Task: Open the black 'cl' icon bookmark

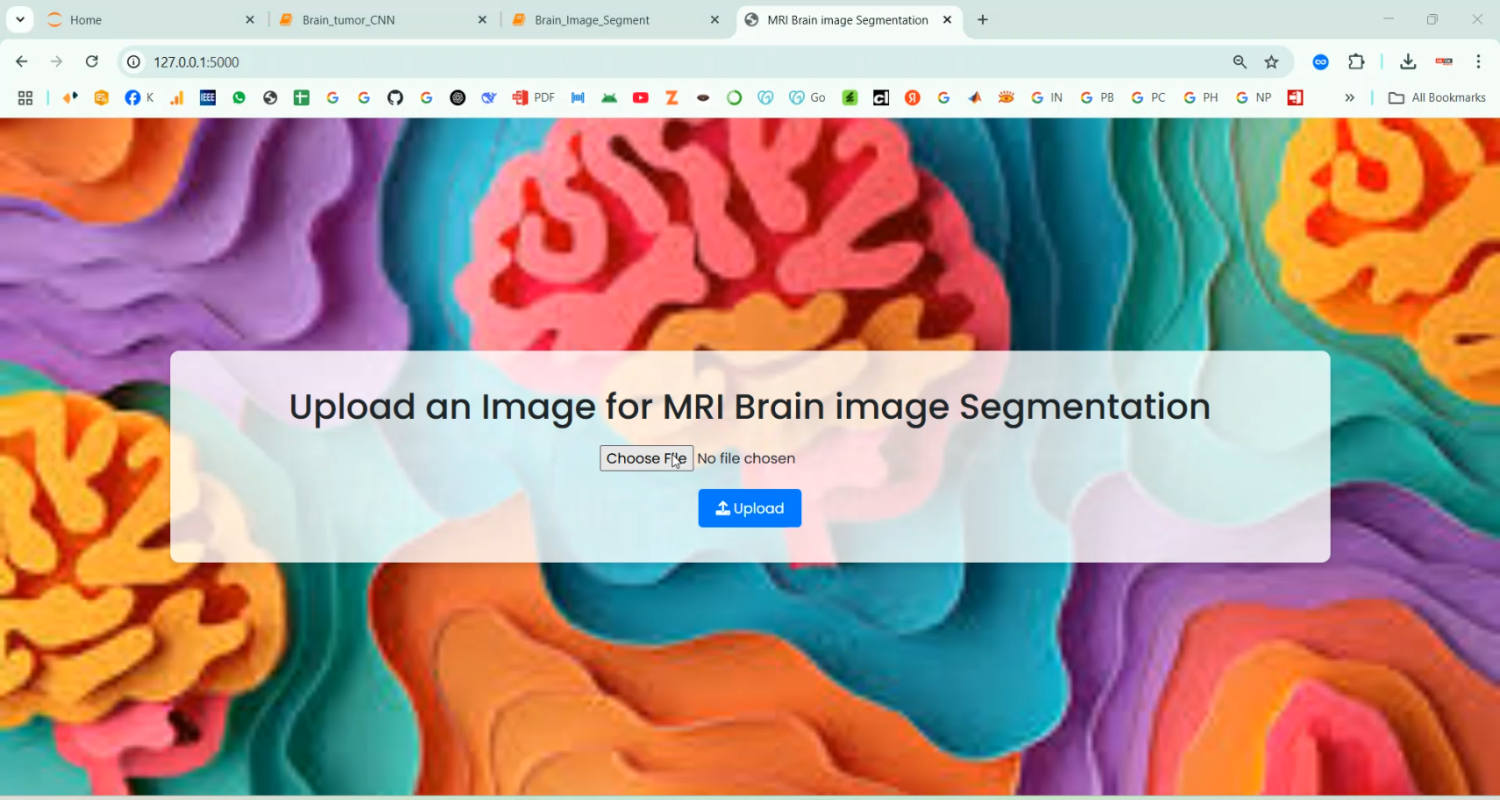Action: (x=881, y=98)
